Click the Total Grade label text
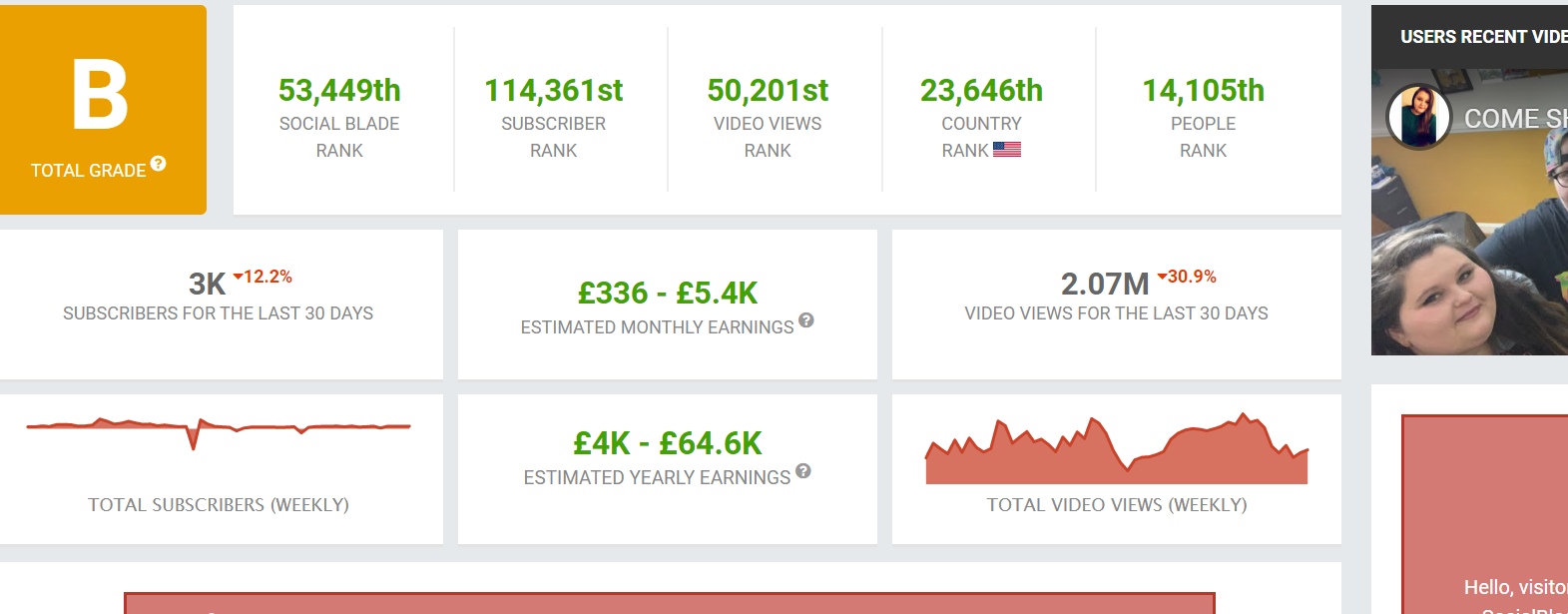The width and height of the screenshot is (1568, 614). click(x=88, y=171)
